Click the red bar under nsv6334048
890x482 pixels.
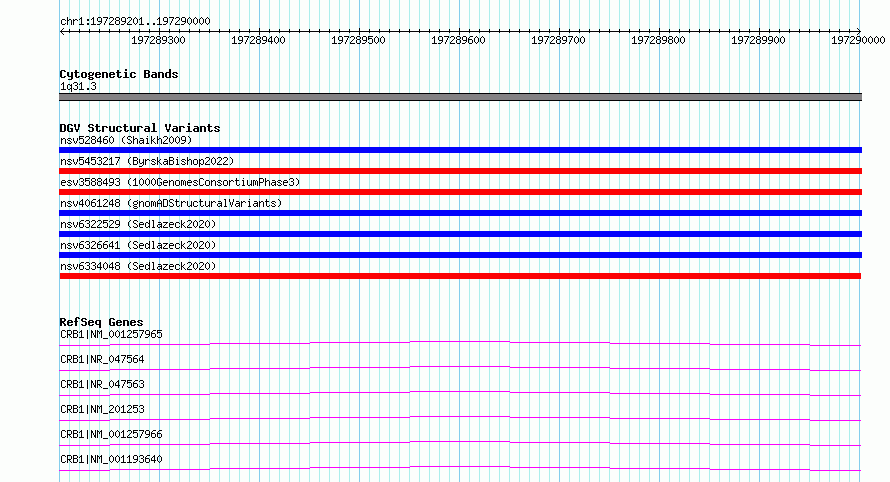click(460, 276)
